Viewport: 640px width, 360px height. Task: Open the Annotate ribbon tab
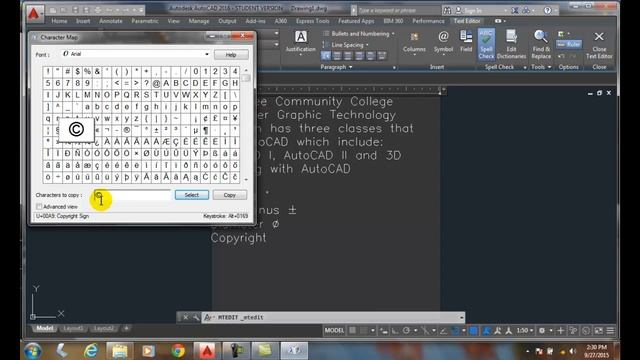111,21
